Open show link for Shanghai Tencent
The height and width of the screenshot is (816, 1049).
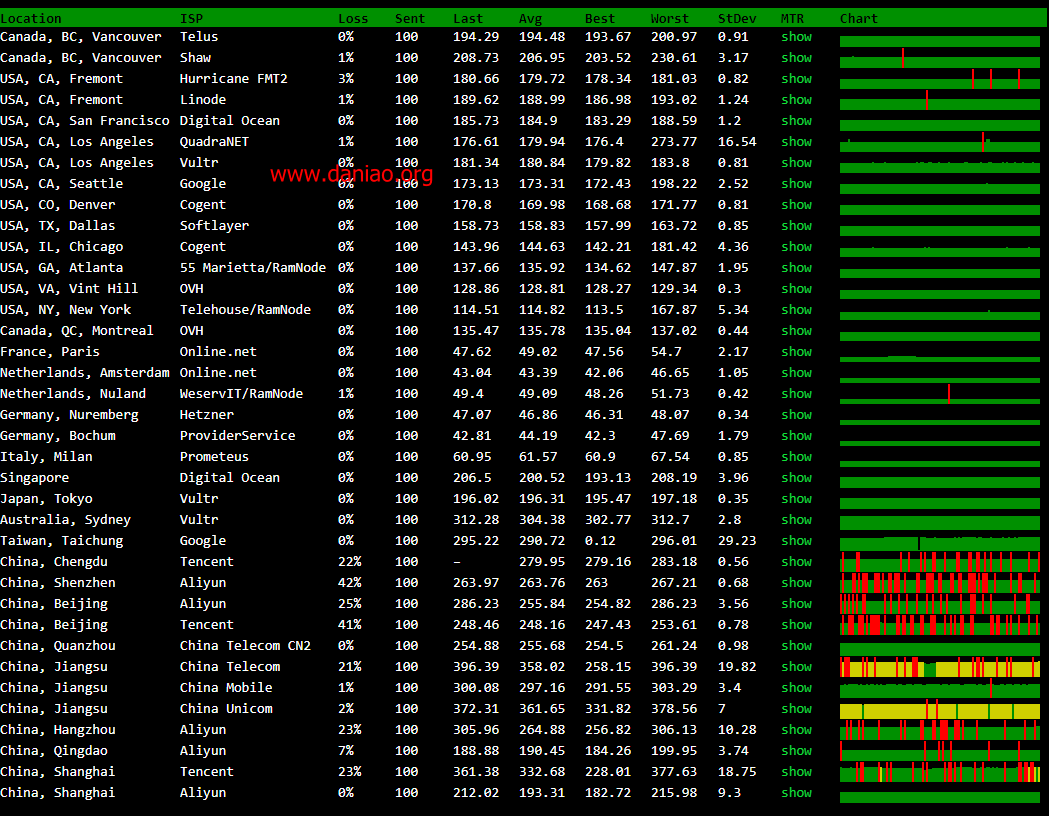pyautogui.click(x=796, y=772)
